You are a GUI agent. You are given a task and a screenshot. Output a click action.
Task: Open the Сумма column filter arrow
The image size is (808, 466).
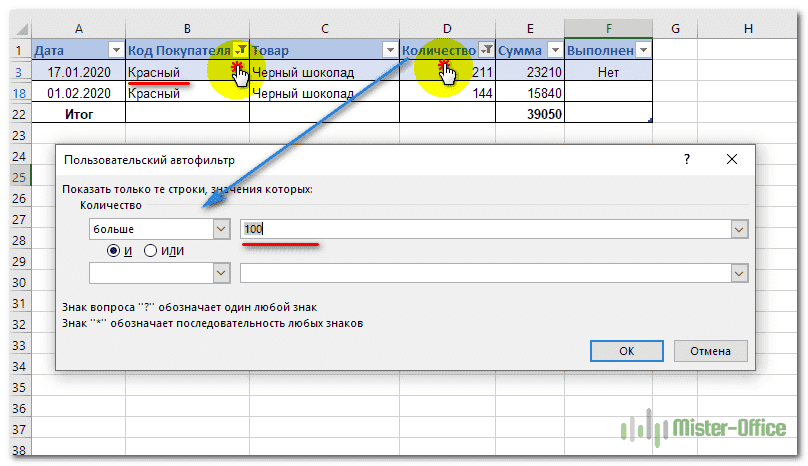555,50
